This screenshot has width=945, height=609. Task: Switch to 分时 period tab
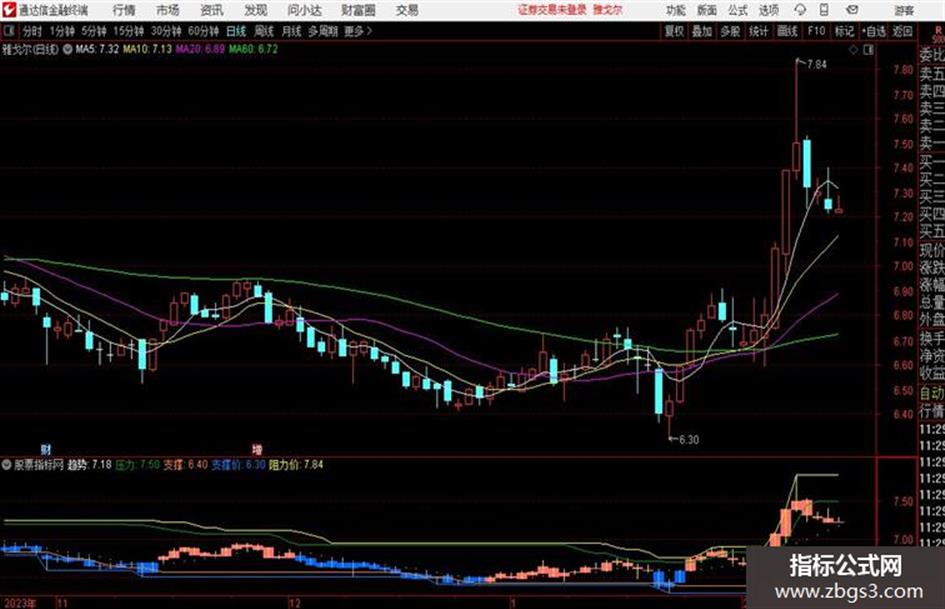click(x=32, y=31)
